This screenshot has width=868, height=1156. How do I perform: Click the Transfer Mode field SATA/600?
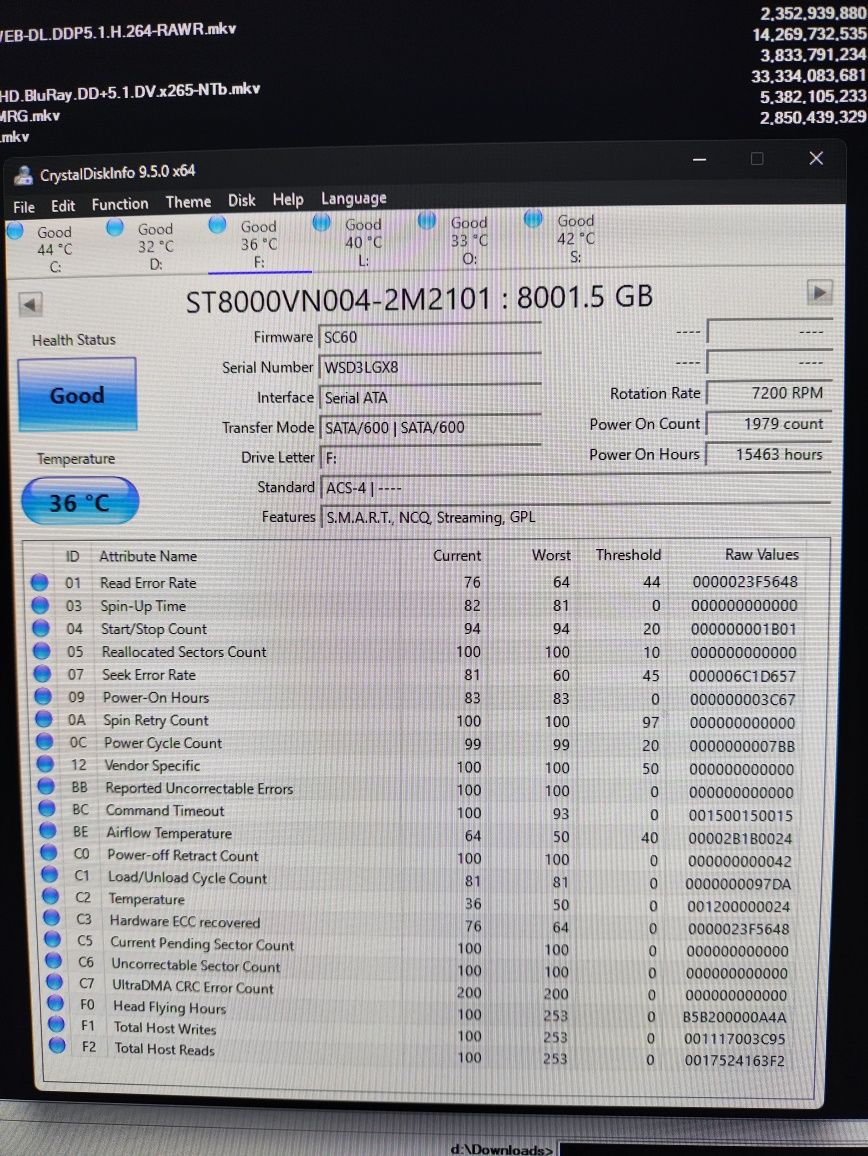point(430,427)
